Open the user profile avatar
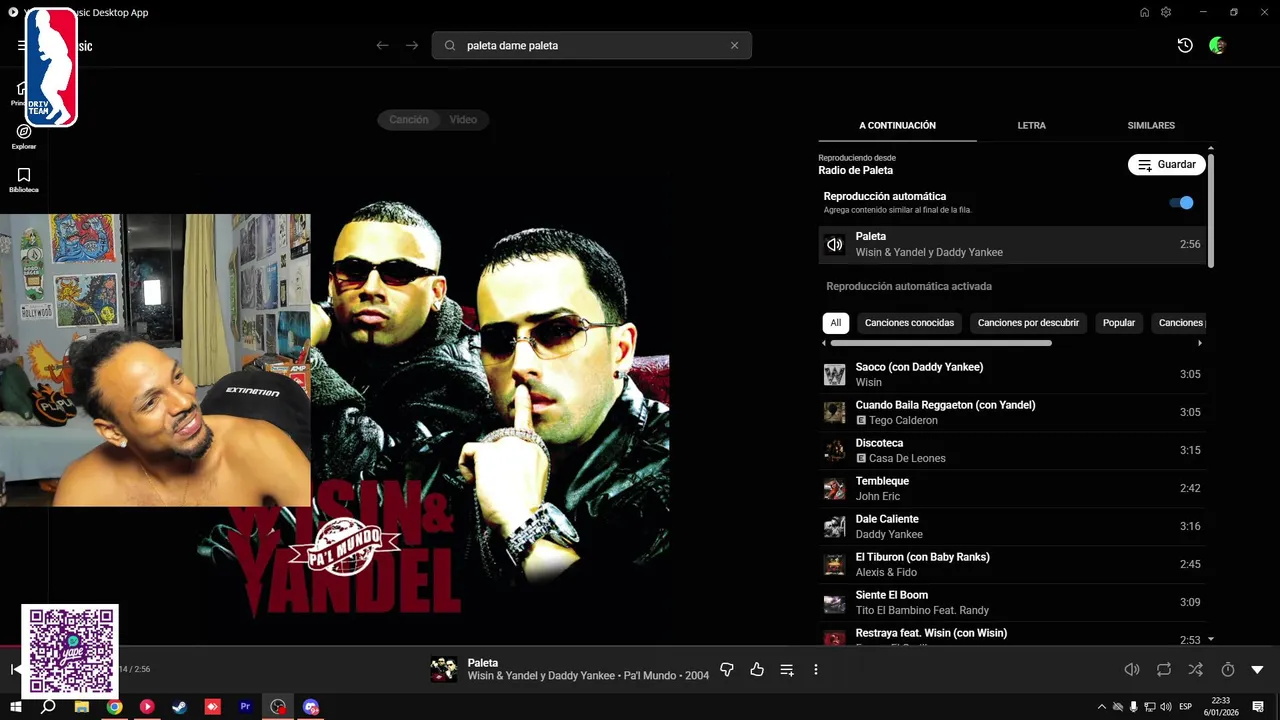 coord(1217,45)
